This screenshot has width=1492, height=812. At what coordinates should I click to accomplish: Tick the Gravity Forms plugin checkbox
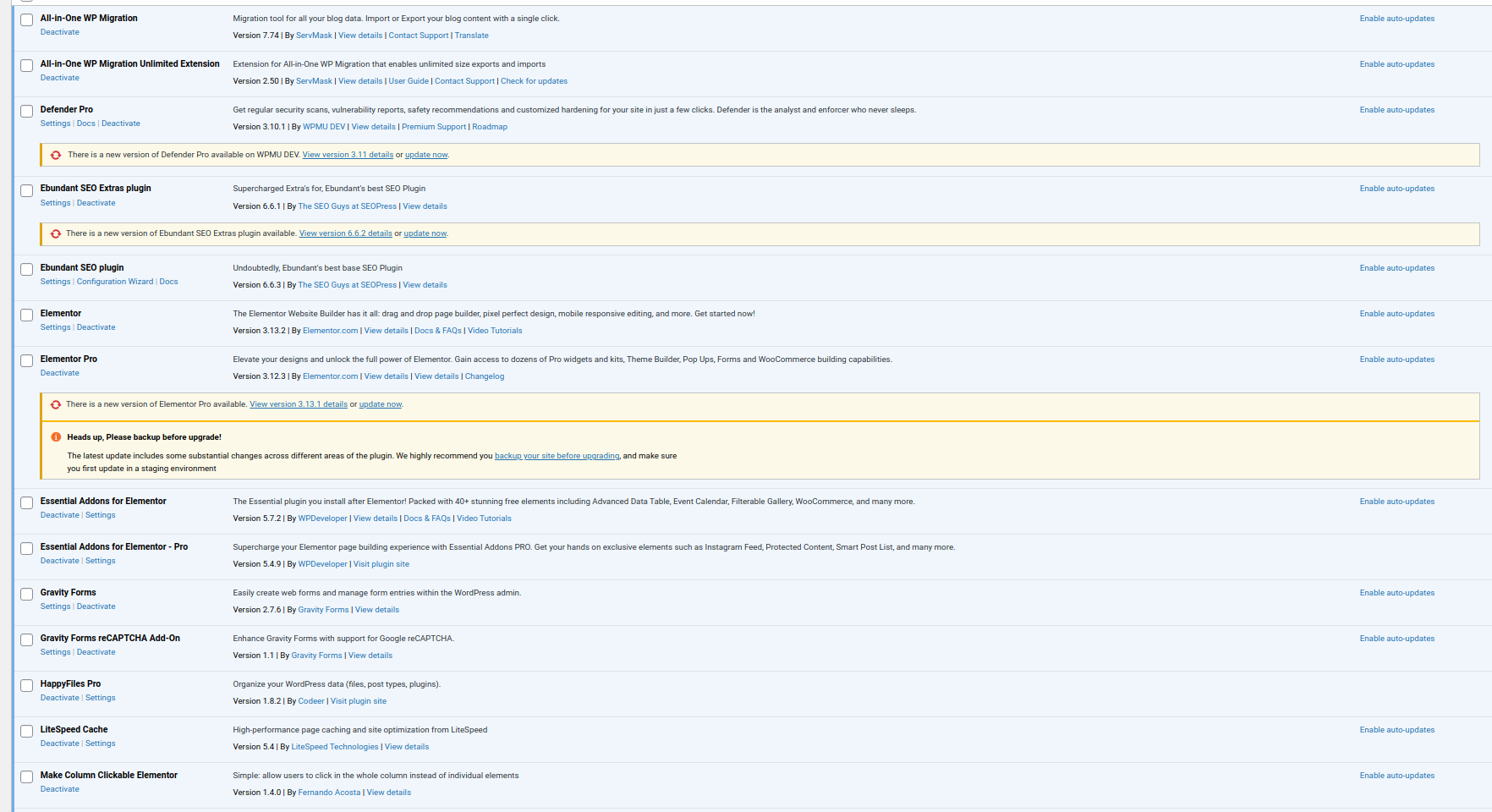pyautogui.click(x=27, y=594)
